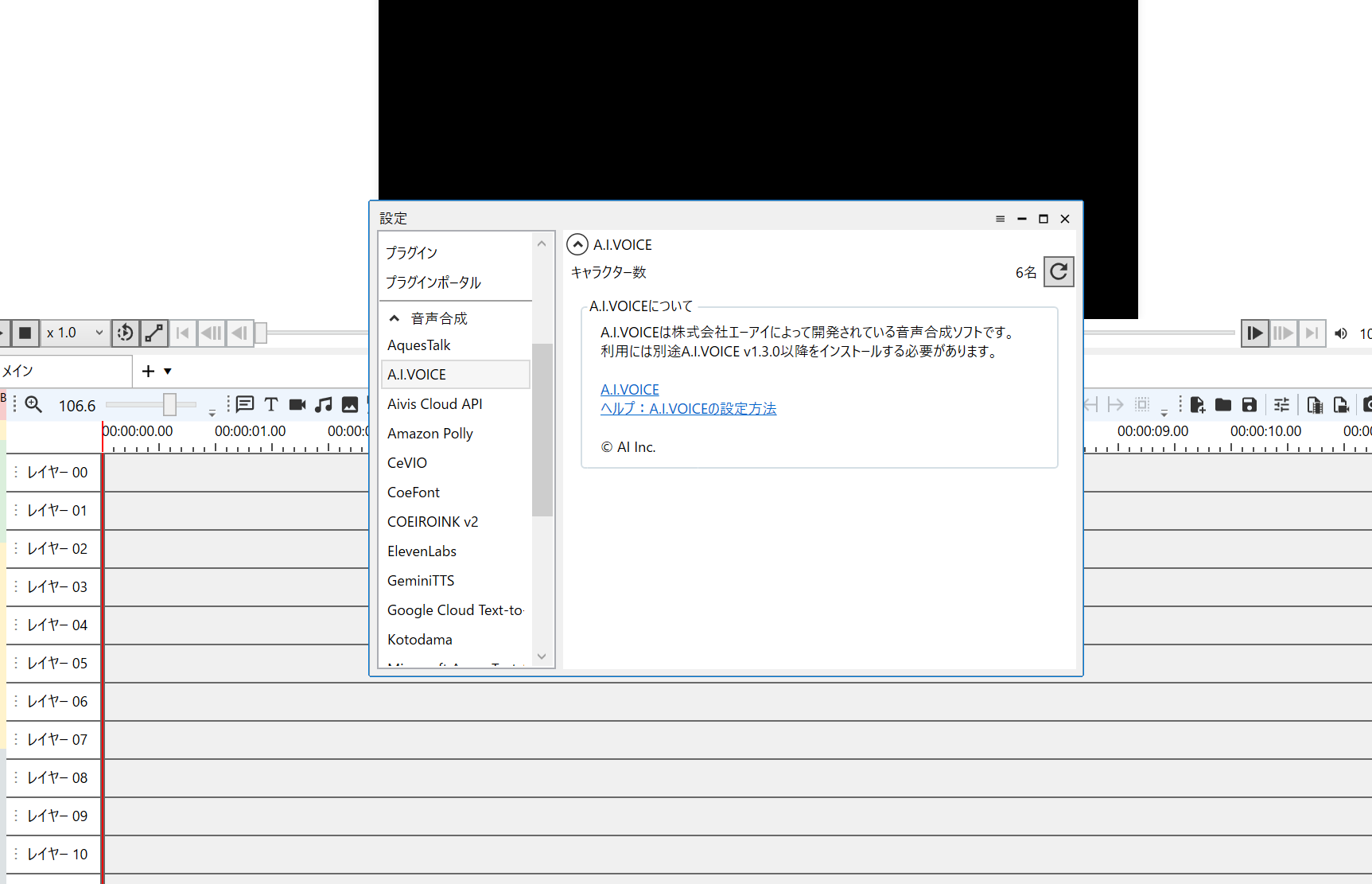
Task: Select プラグインポータル in the settings list
Action: coord(433,282)
